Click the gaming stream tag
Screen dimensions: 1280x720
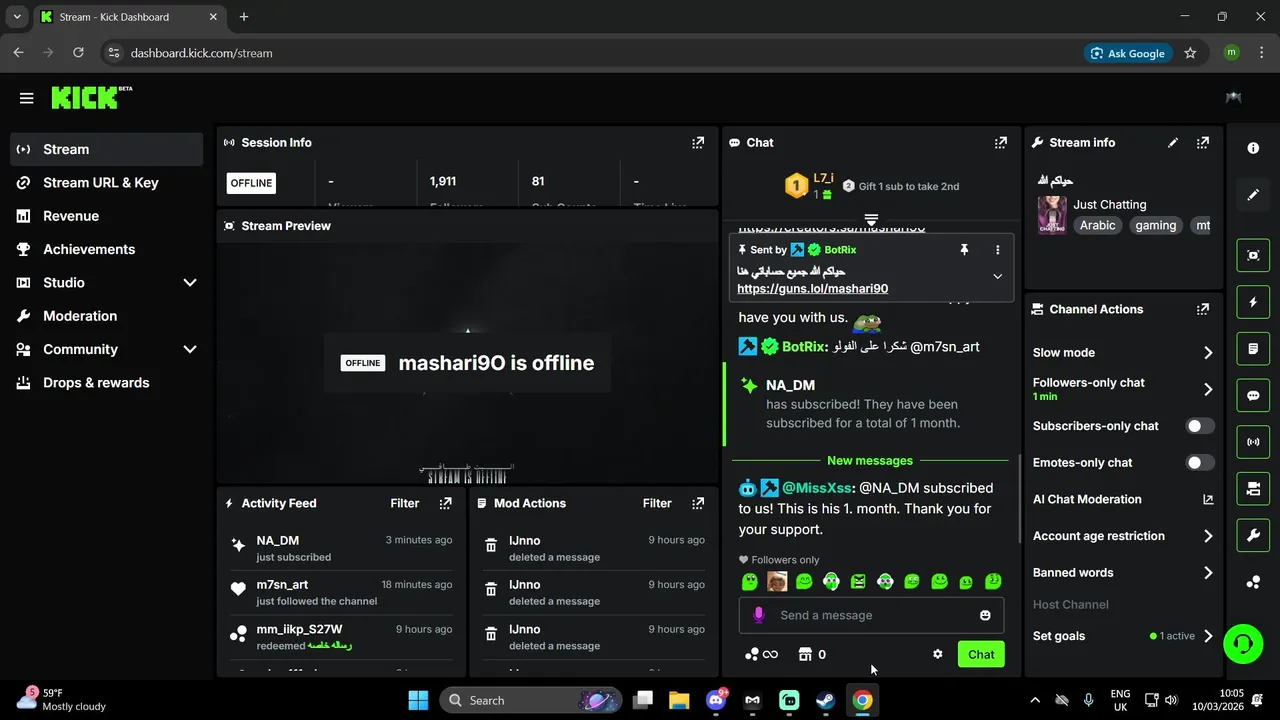click(x=1155, y=226)
